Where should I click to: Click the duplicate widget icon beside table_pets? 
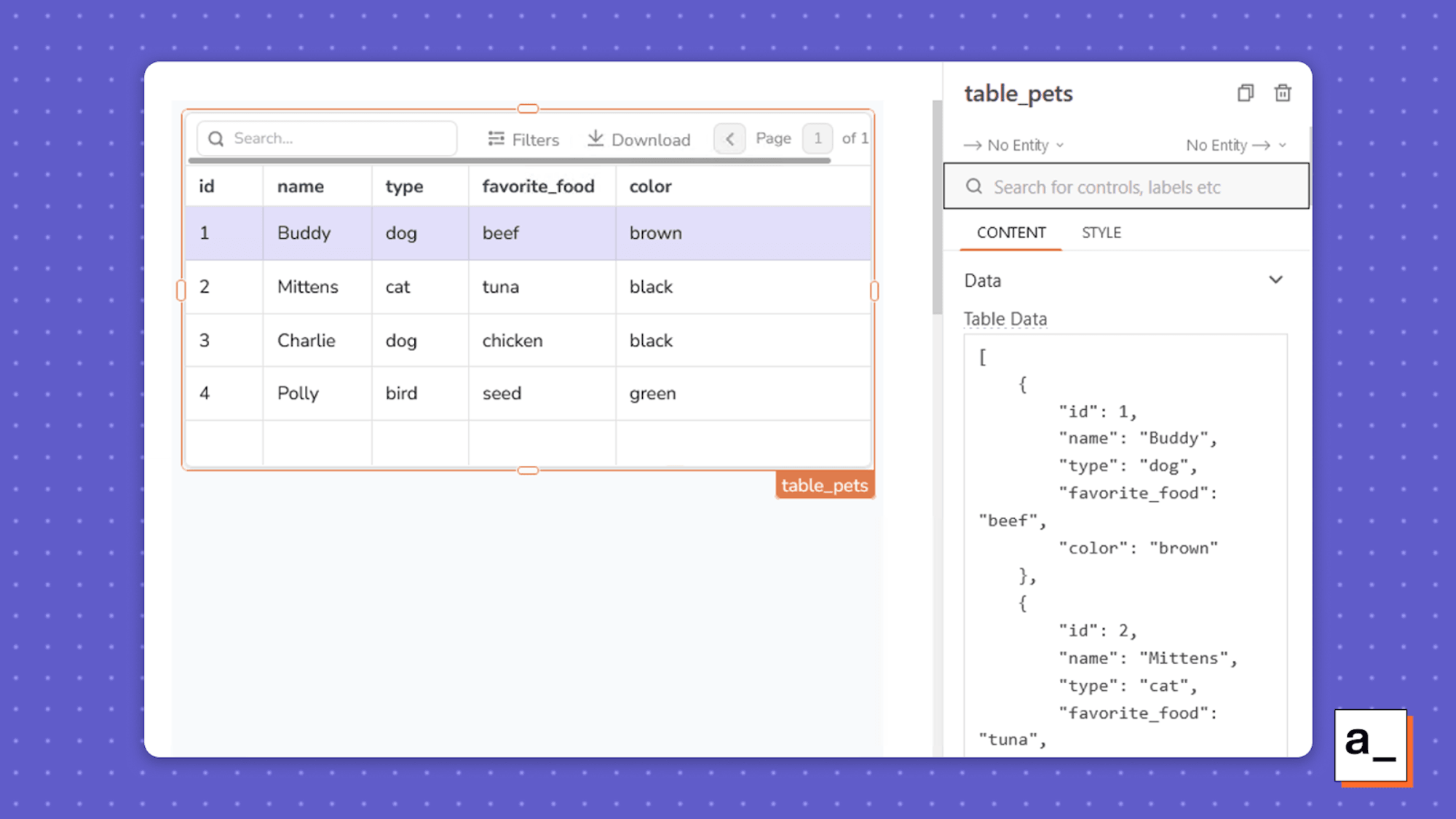click(1246, 92)
